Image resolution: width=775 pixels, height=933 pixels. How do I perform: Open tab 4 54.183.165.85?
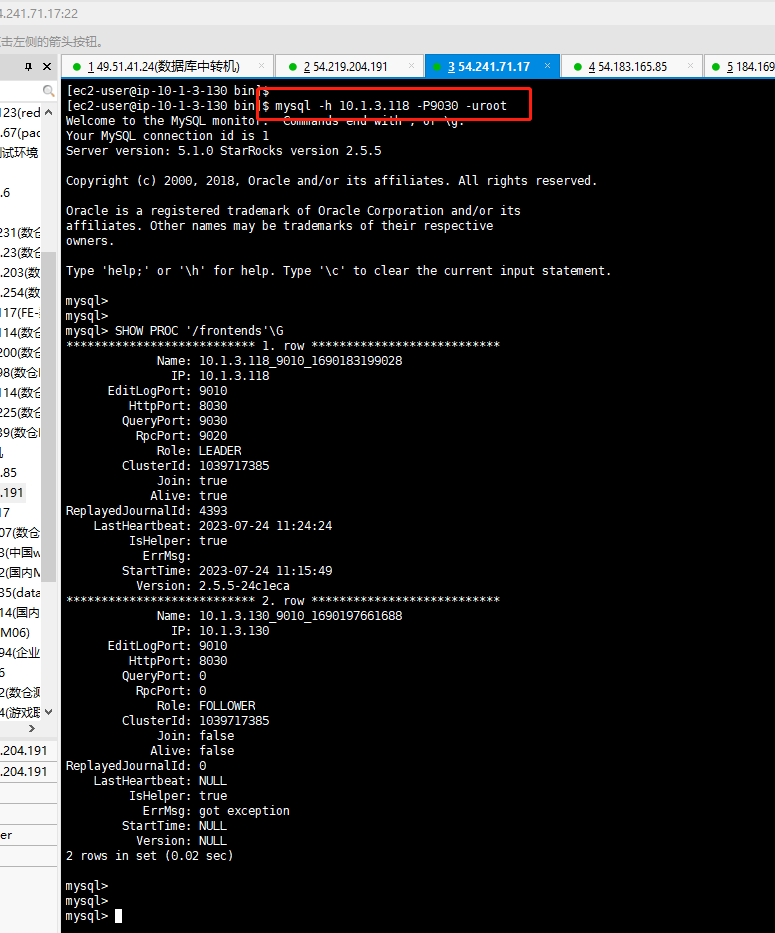coord(628,67)
